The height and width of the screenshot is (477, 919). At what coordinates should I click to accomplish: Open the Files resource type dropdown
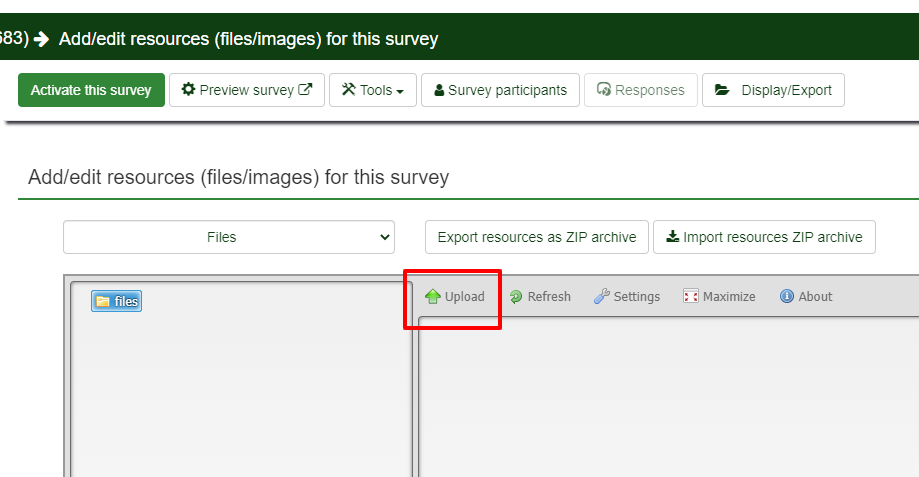pyautogui.click(x=229, y=237)
